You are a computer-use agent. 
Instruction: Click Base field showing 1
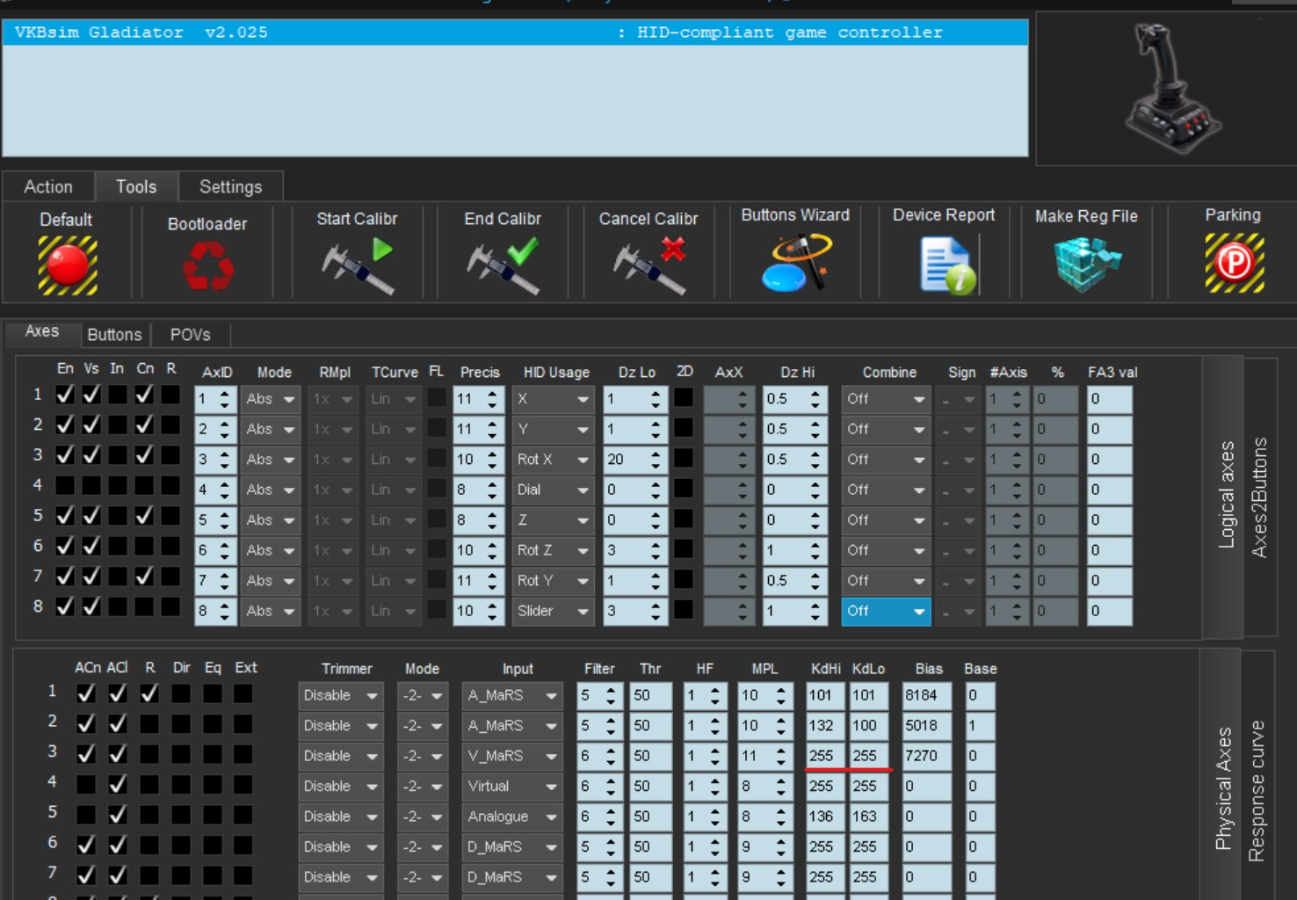tap(980, 726)
